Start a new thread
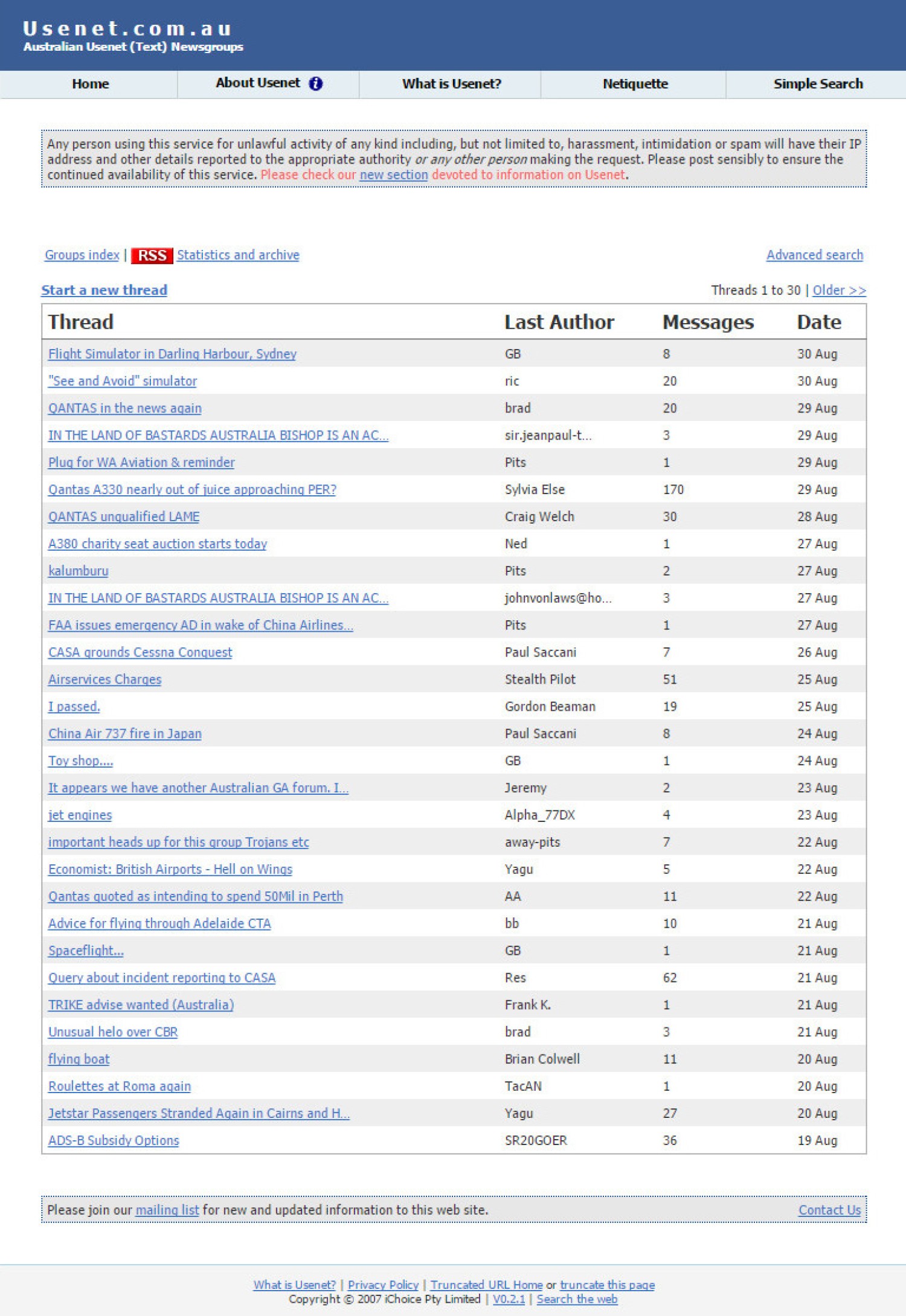This screenshot has width=906, height=1316. pos(104,290)
